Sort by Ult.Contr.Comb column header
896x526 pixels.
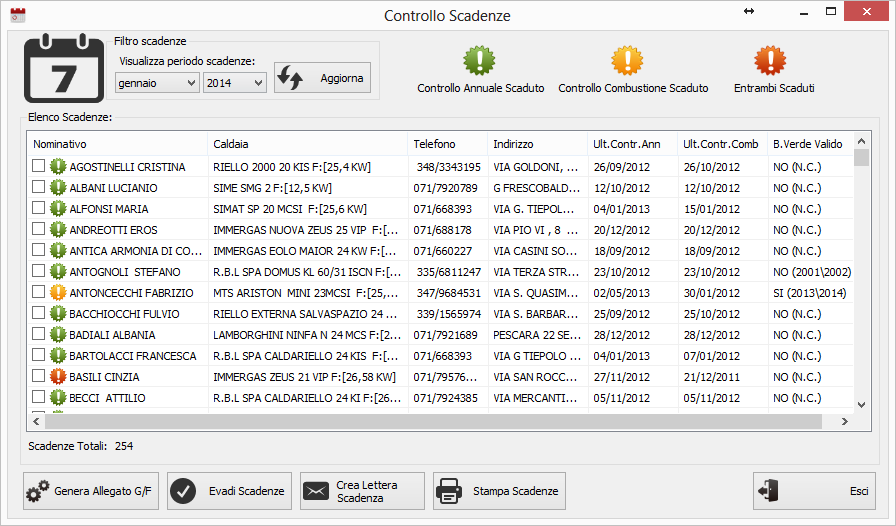pos(722,144)
